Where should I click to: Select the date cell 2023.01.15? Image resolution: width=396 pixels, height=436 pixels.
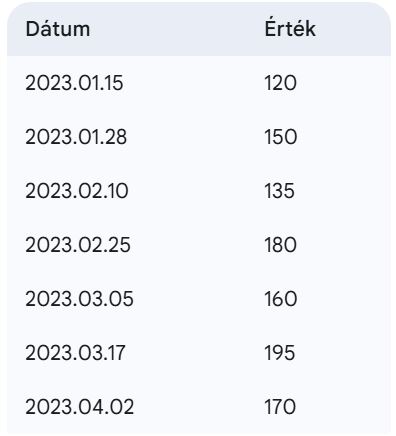[74, 83]
